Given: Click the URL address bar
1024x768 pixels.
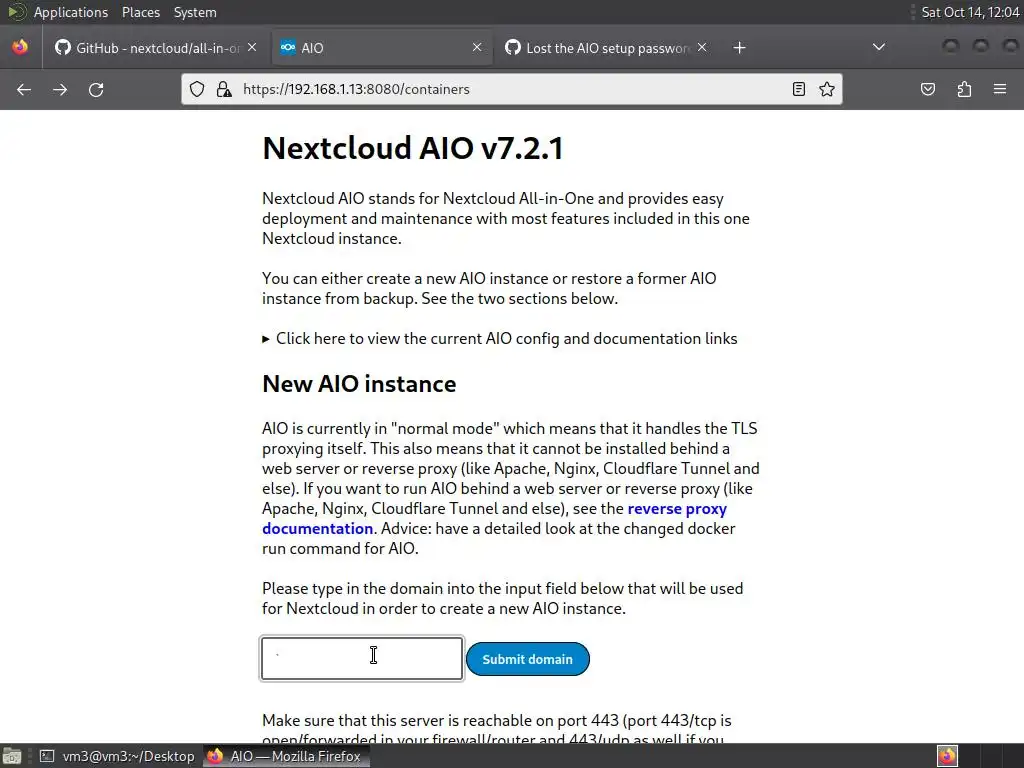Looking at the screenshot, I should (x=512, y=89).
